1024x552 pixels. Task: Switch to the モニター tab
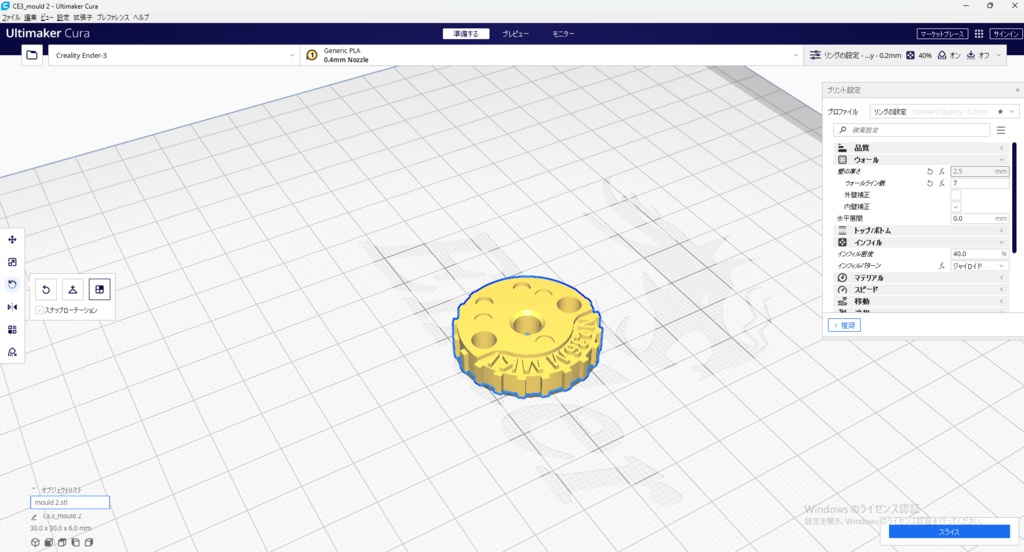563,34
